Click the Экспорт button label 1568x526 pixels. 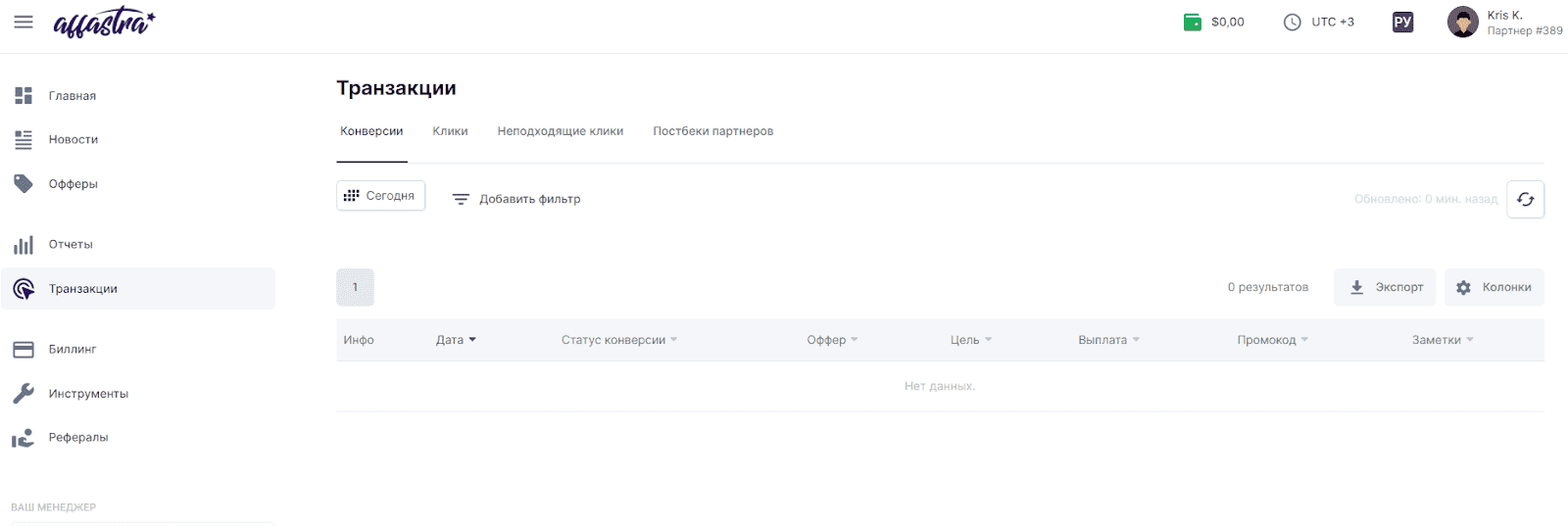click(1399, 287)
